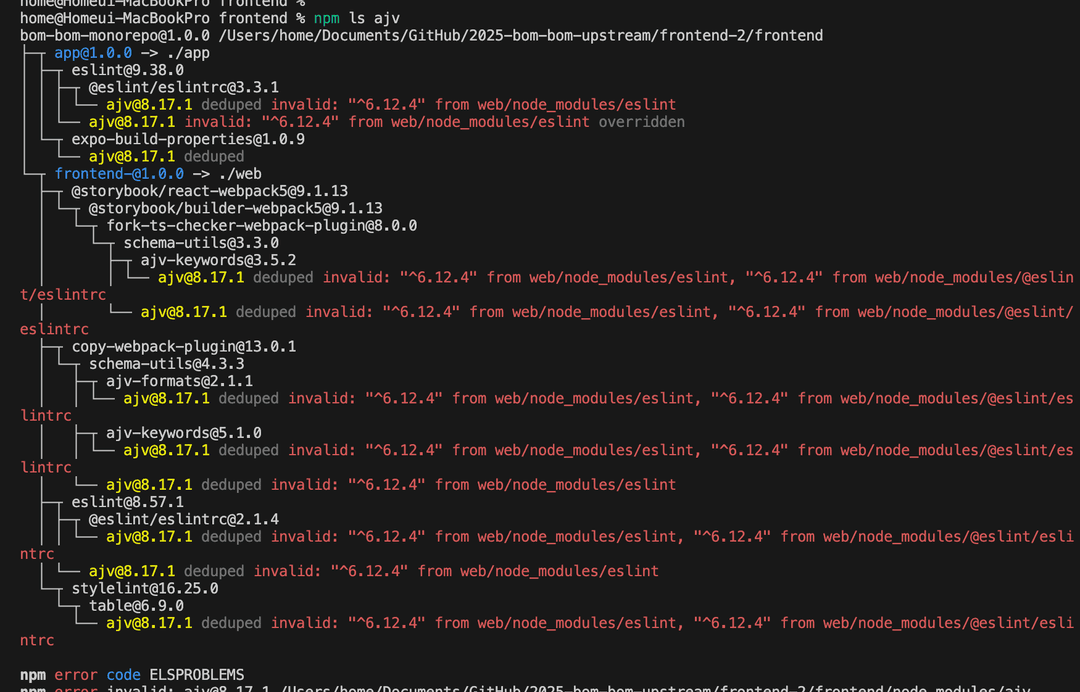Click the '@eslint/eslintrc@2.1.4' tree row

pos(184,519)
